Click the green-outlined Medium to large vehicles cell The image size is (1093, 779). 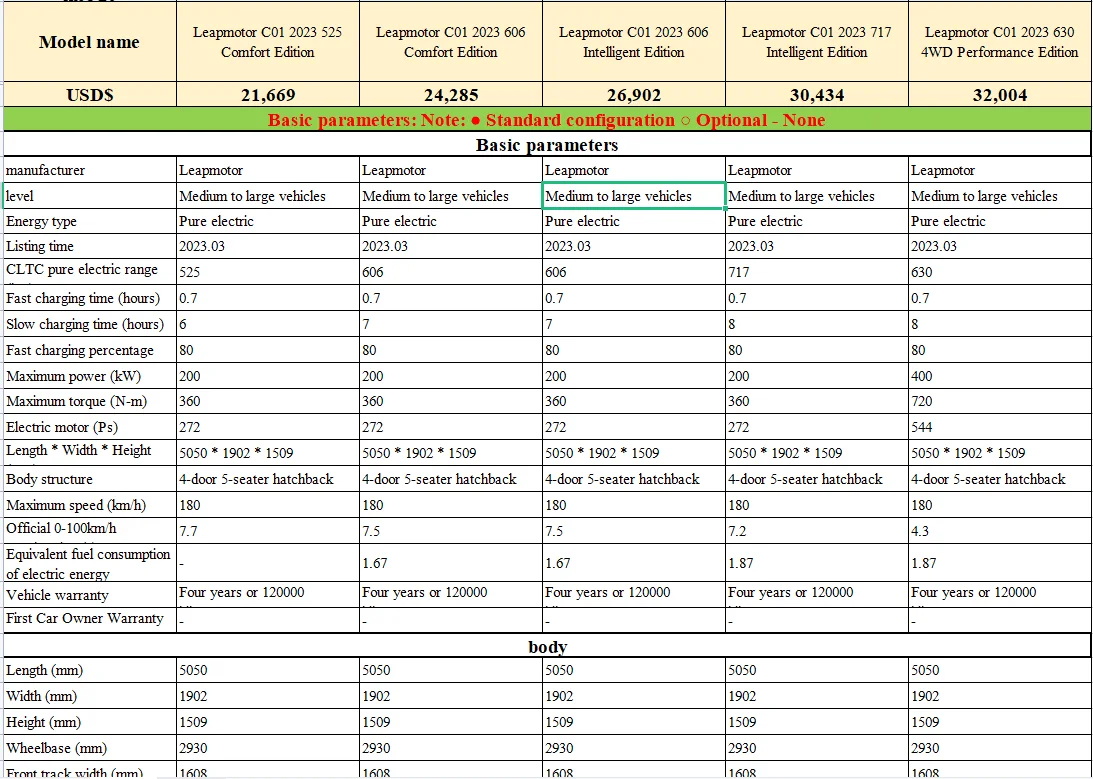pos(634,196)
